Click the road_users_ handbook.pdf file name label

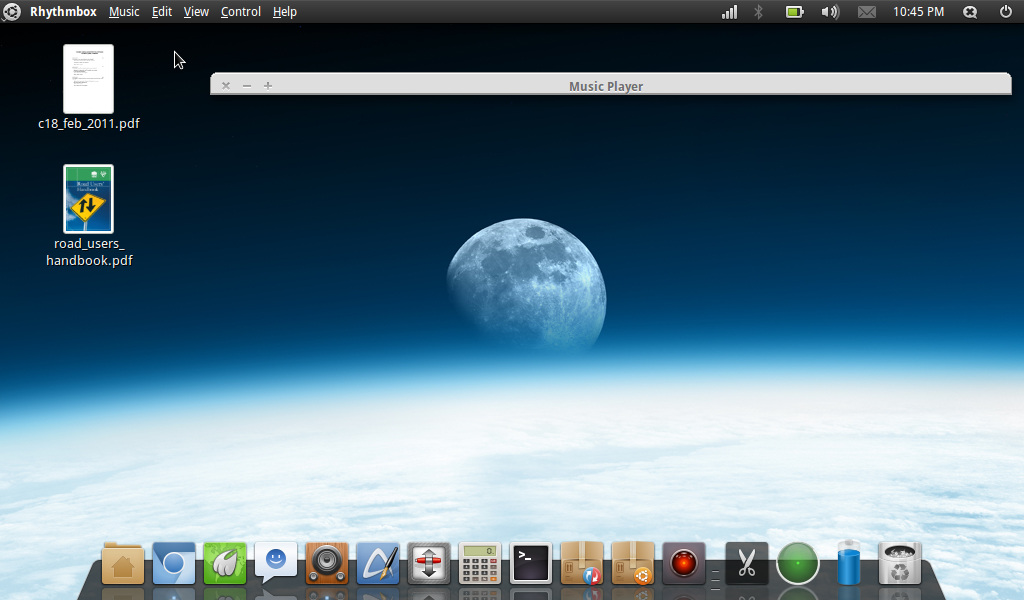click(89, 252)
